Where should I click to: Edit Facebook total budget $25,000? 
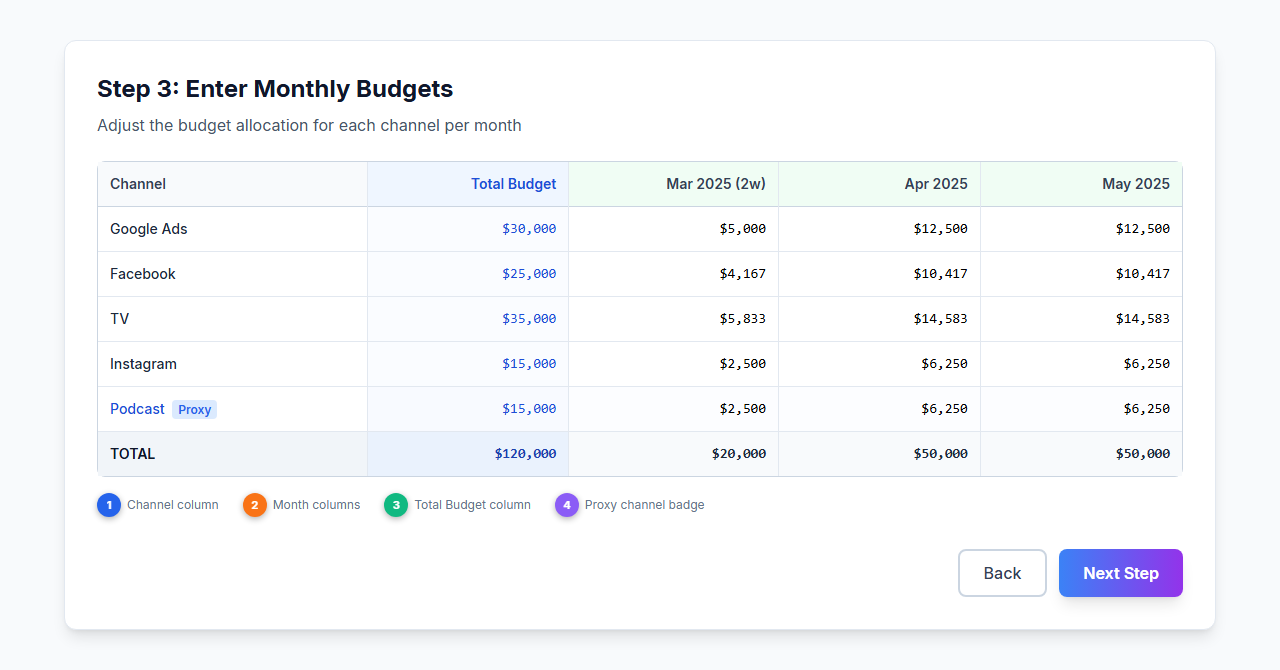(x=468, y=274)
